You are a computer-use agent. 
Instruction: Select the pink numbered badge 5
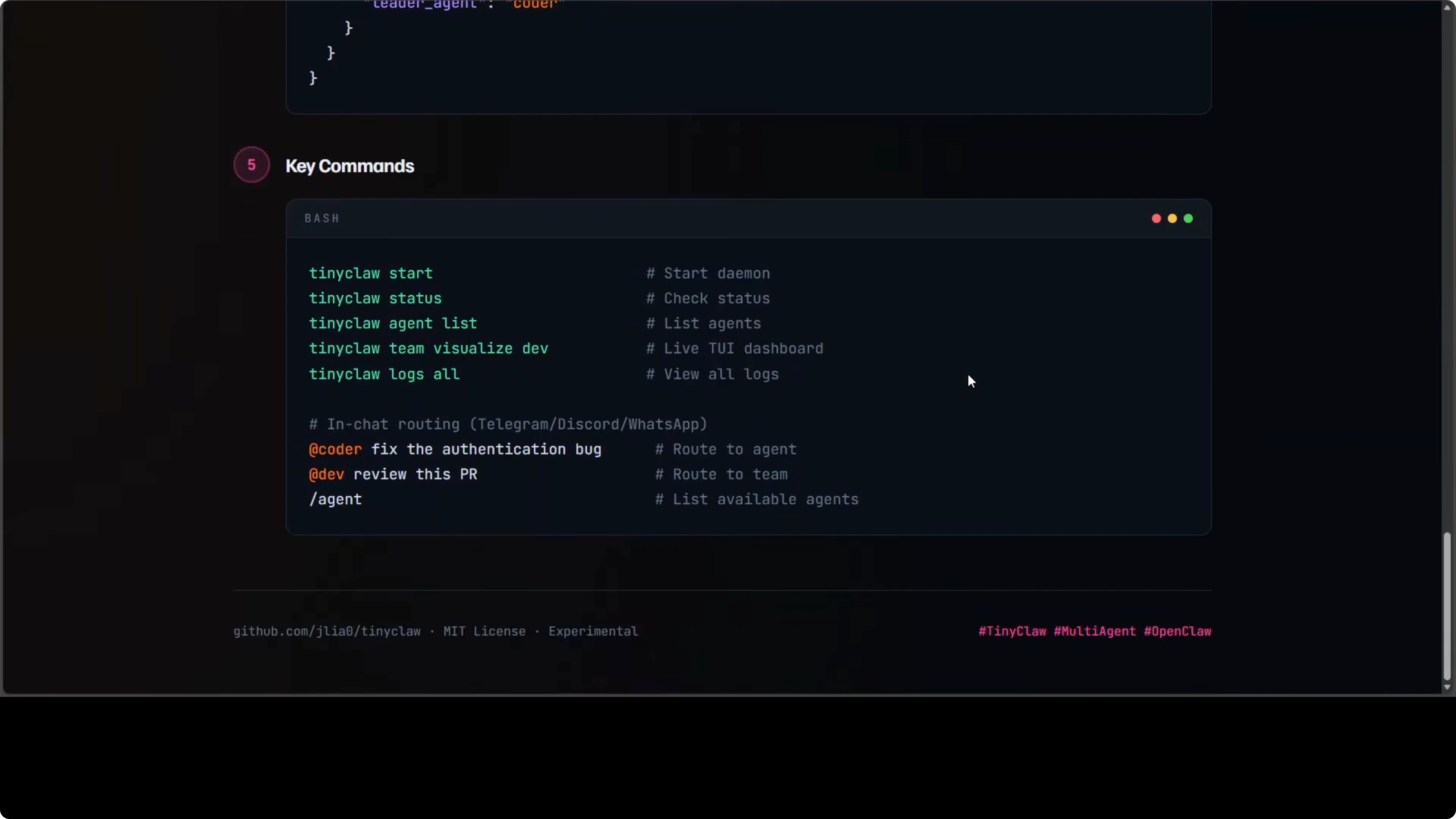coord(252,165)
